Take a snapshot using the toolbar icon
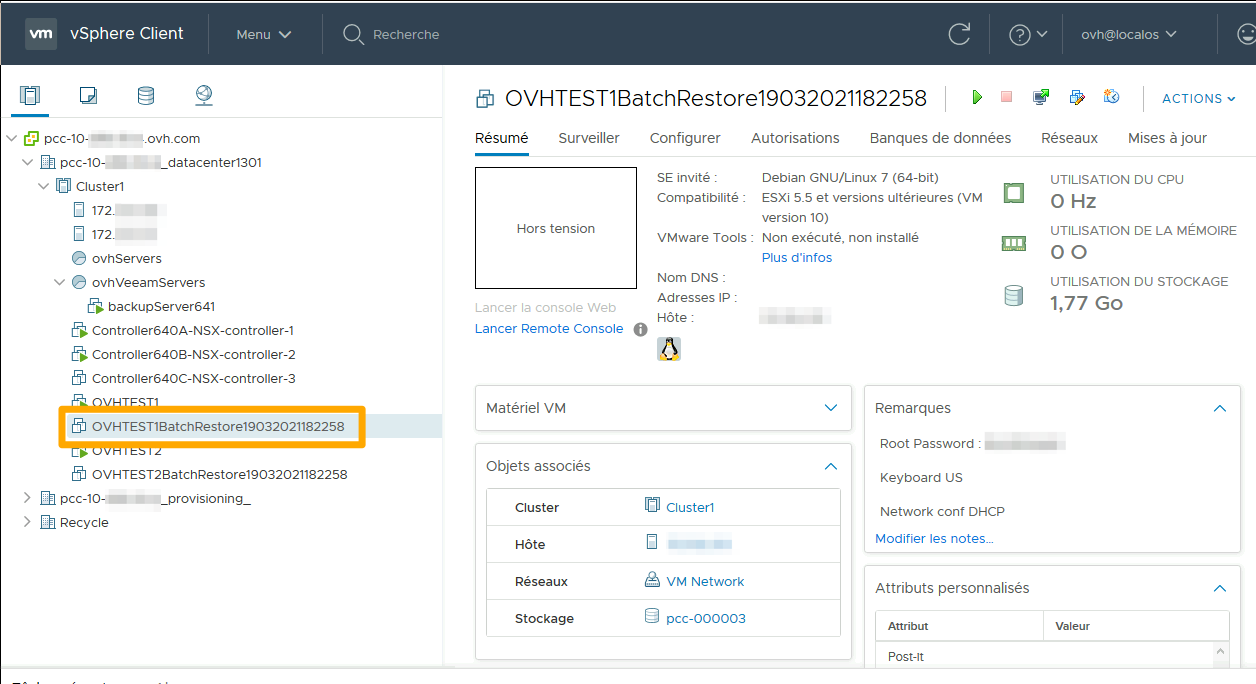The width and height of the screenshot is (1256, 684). pos(1111,98)
